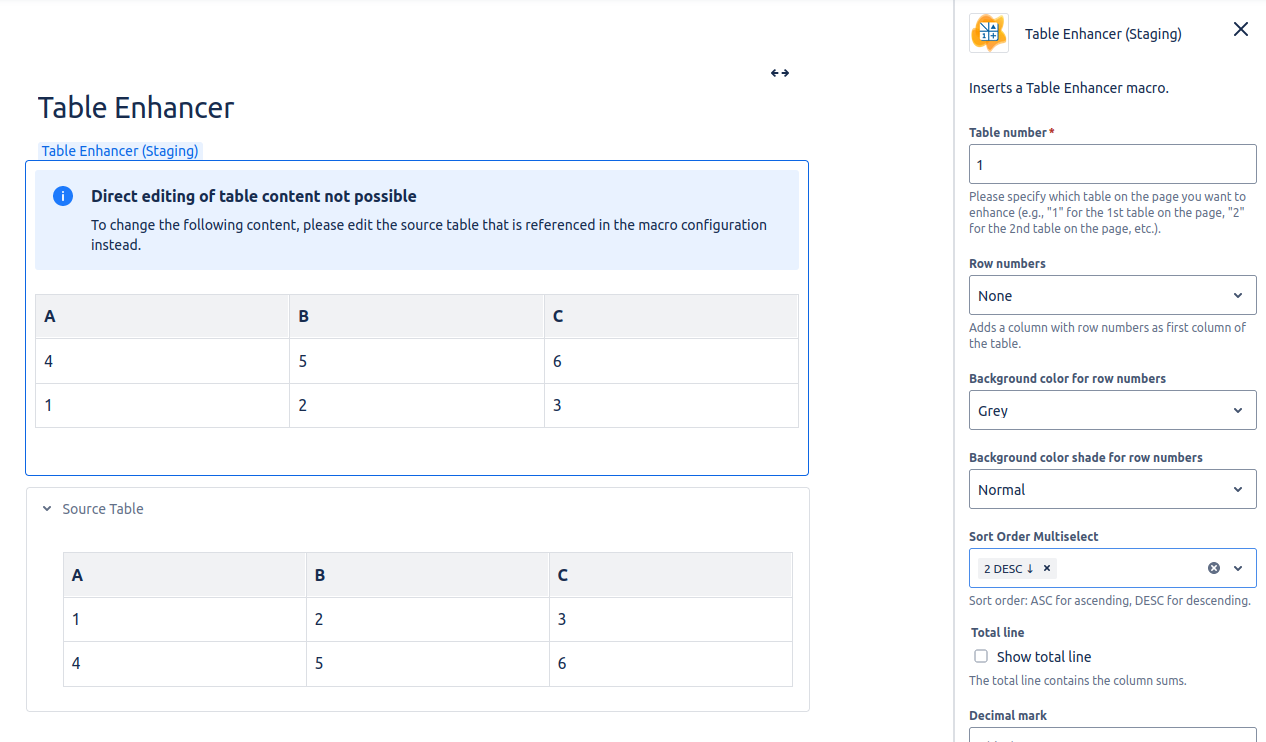Viewport: 1266px width, 742px height.
Task: Open the Row numbers dropdown
Action: pyautogui.click(x=1112, y=296)
